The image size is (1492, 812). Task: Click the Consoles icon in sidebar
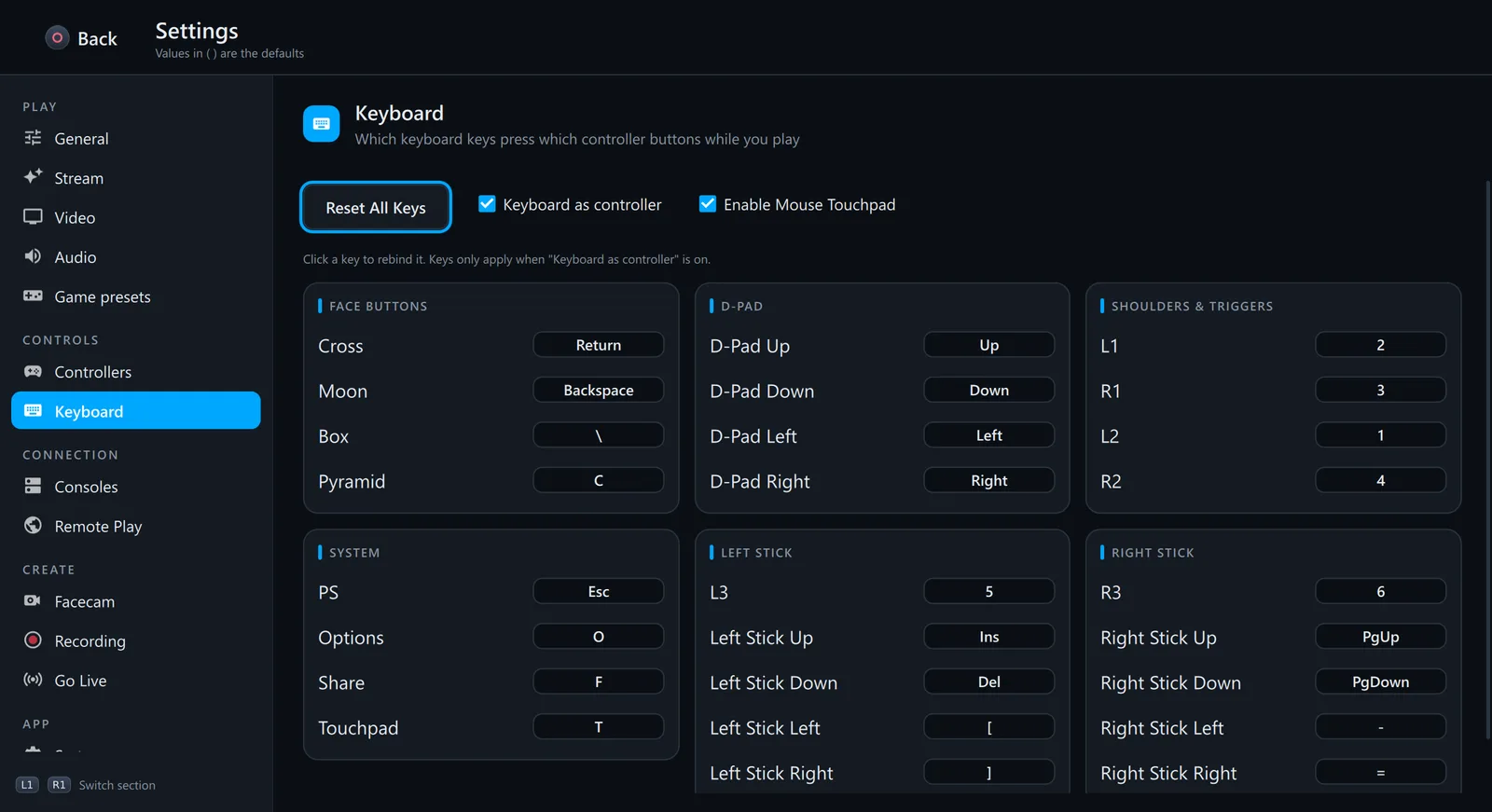click(x=33, y=487)
